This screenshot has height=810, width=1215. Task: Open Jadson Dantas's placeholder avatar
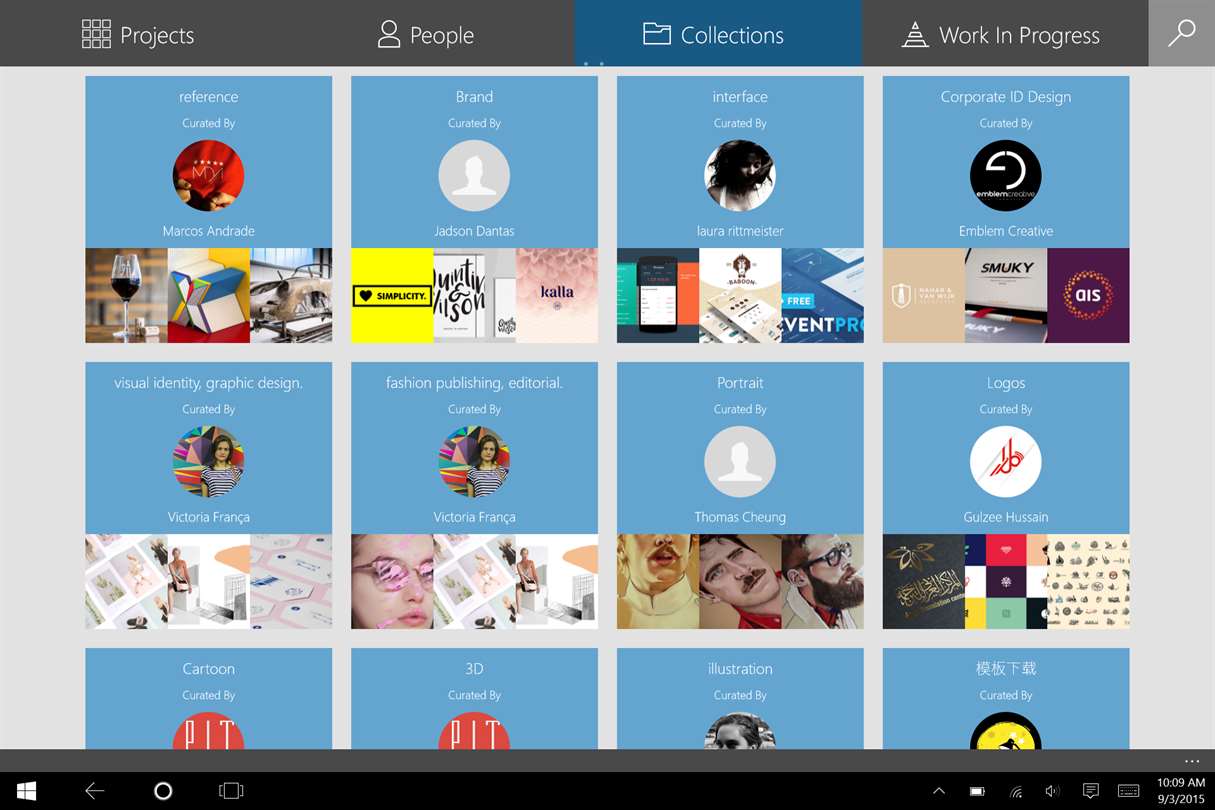click(x=474, y=175)
